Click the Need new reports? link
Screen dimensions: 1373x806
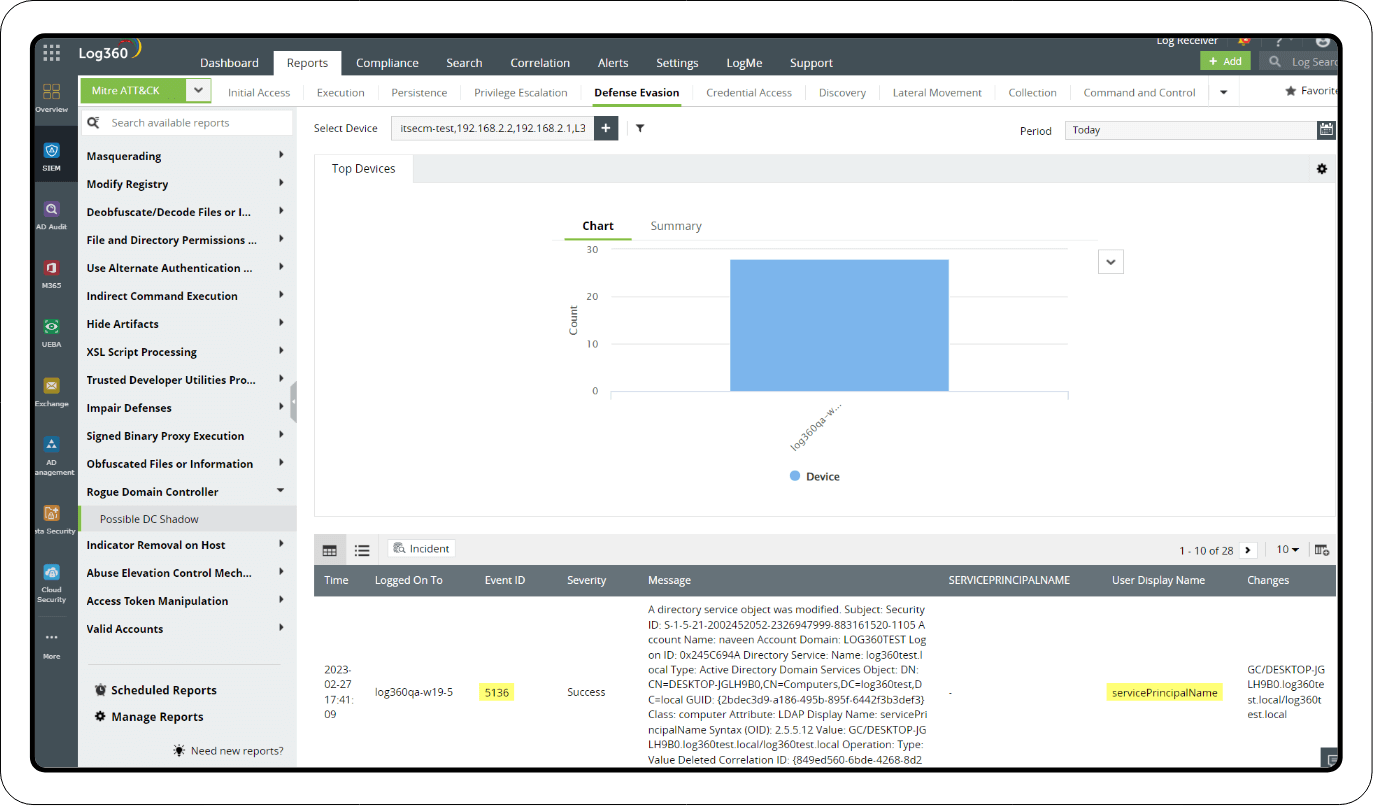[x=237, y=750]
